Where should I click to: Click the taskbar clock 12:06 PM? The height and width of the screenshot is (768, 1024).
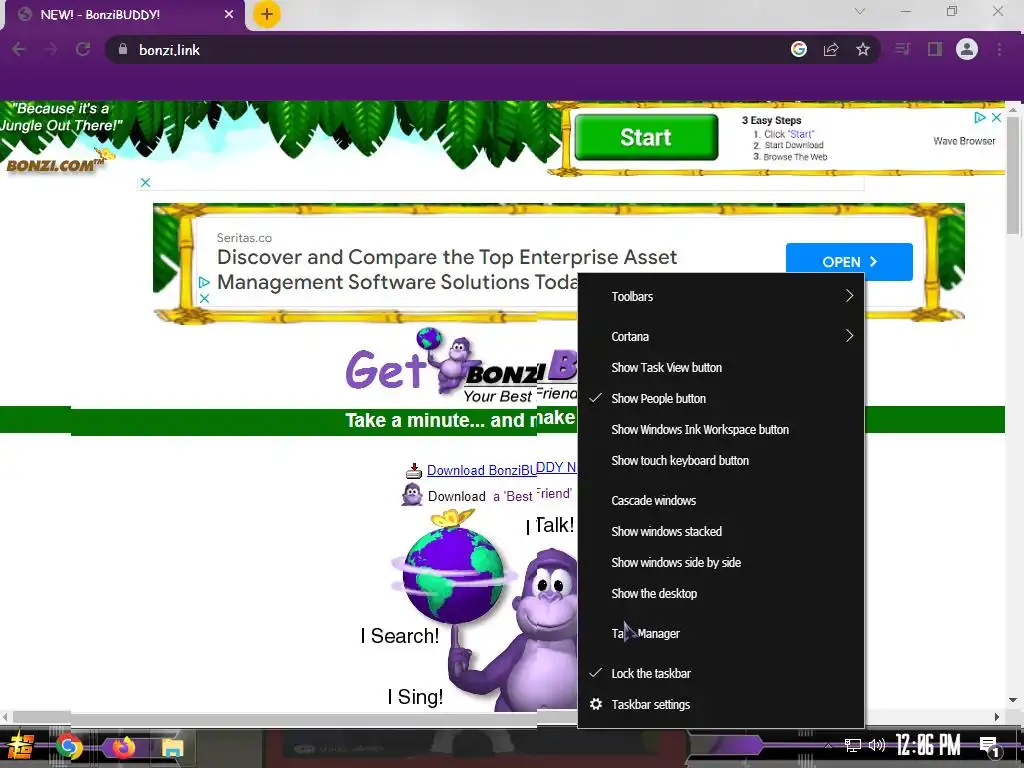pyautogui.click(x=927, y=745)
